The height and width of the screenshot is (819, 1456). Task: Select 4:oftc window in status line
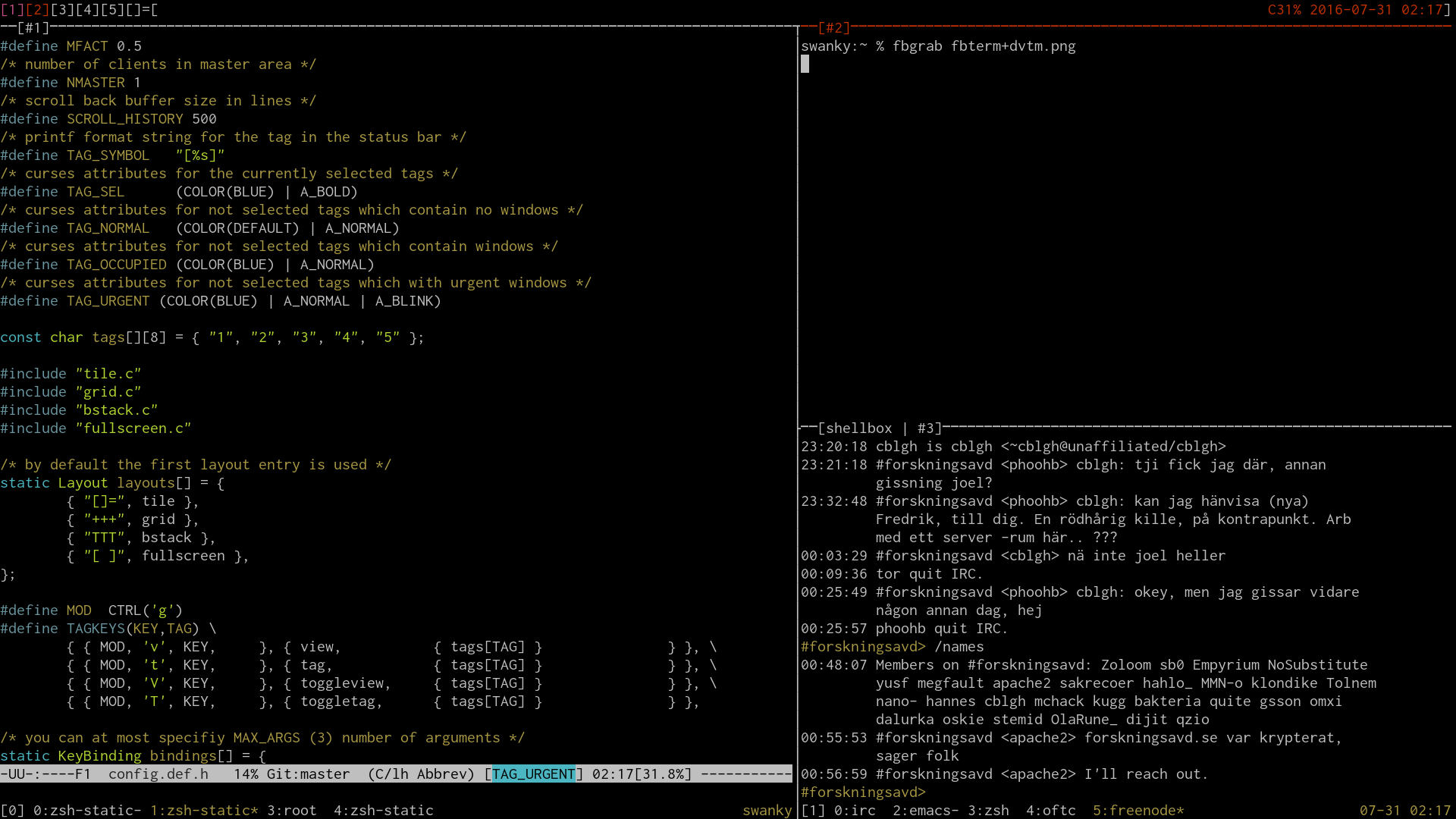1050,811
